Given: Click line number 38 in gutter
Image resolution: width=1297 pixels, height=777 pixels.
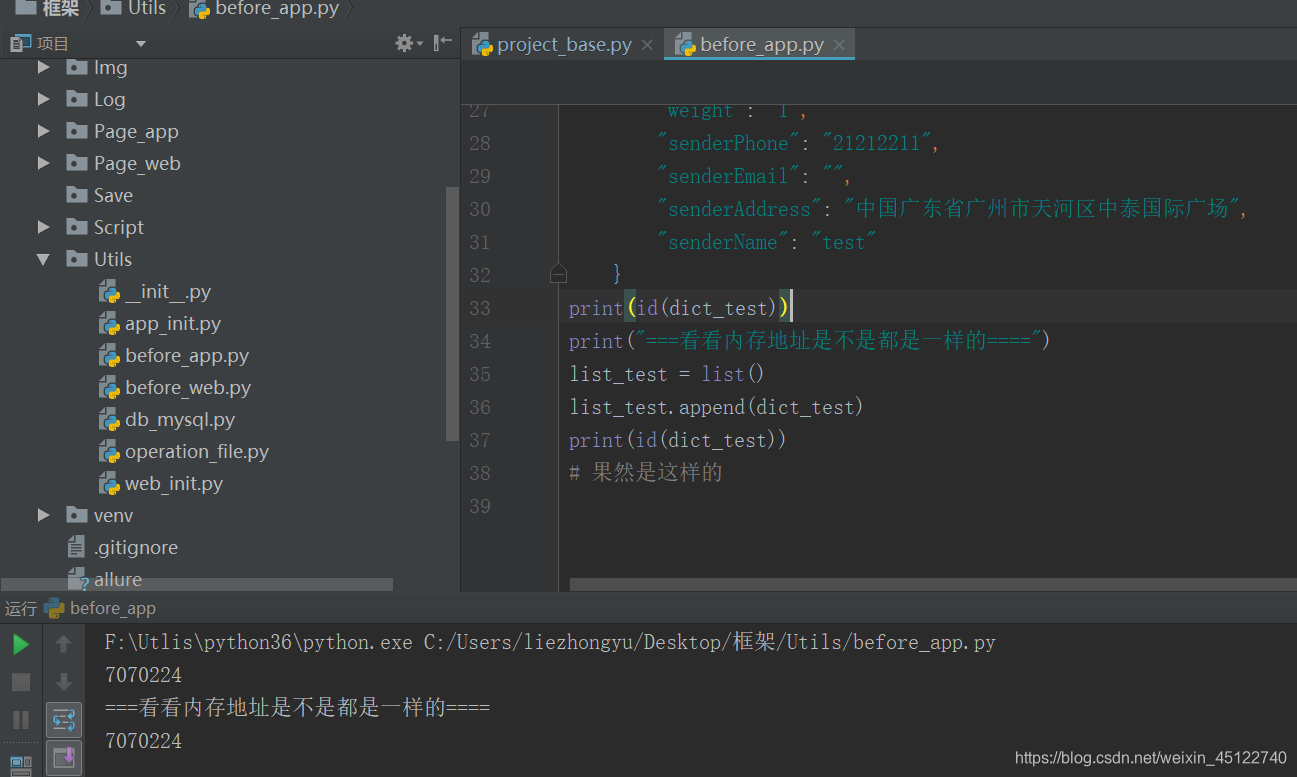Looking at the screenshot, I should coord(479,473).
